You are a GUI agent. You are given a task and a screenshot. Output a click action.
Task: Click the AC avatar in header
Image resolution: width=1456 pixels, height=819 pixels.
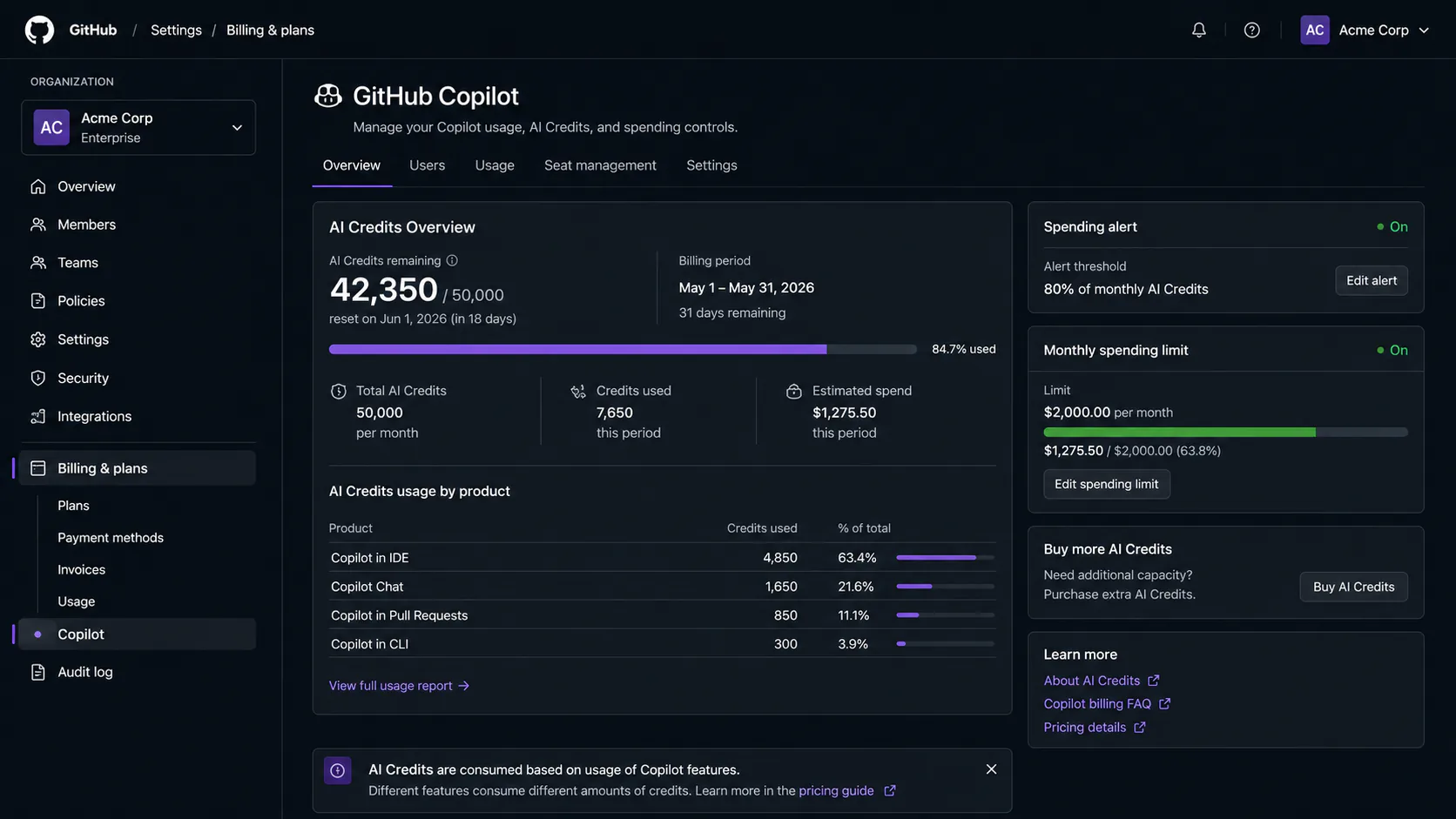pyautogui.click(x=1314, y=30)
